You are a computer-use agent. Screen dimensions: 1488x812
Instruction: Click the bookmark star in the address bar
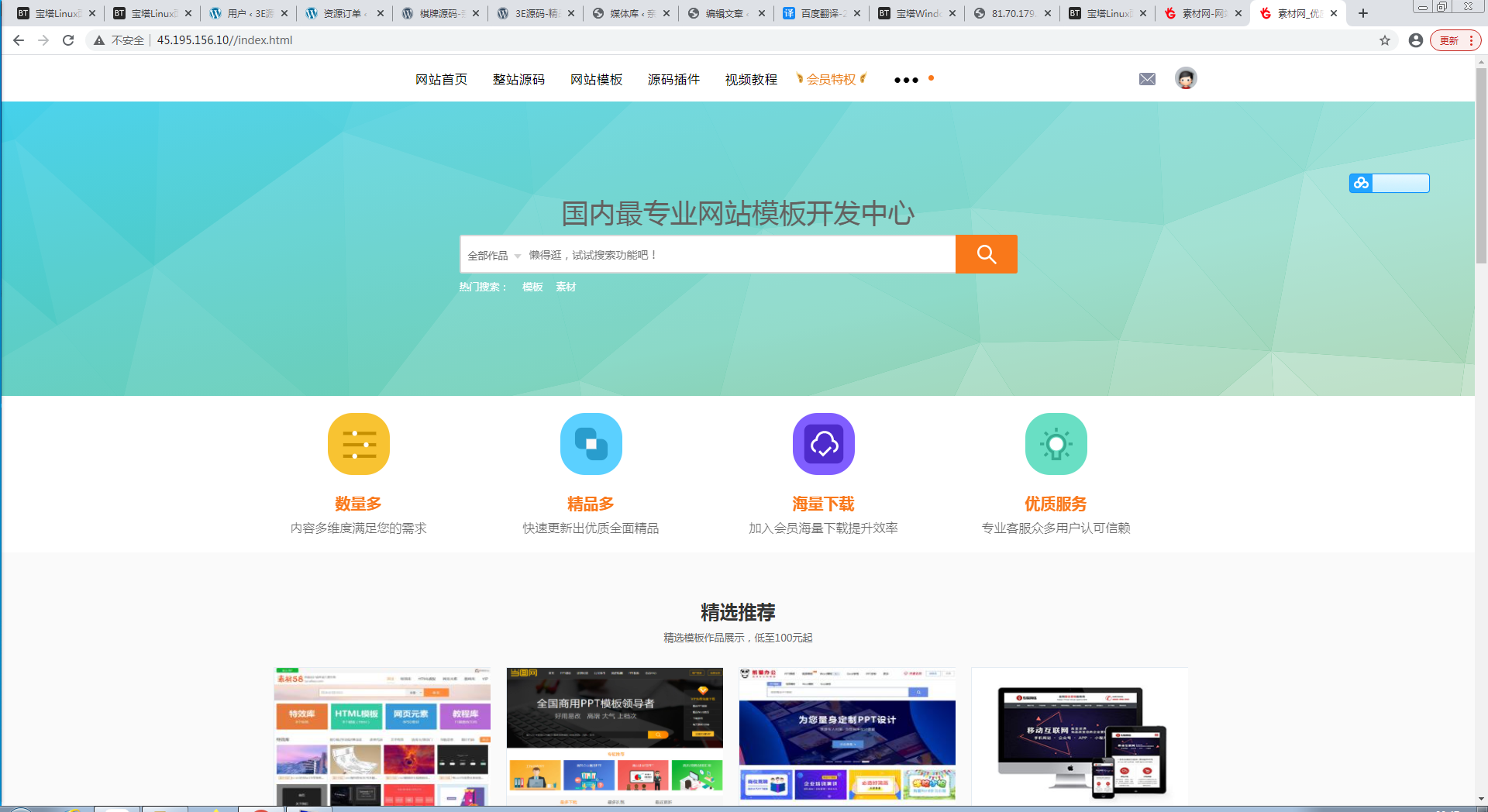point(1384,40)
